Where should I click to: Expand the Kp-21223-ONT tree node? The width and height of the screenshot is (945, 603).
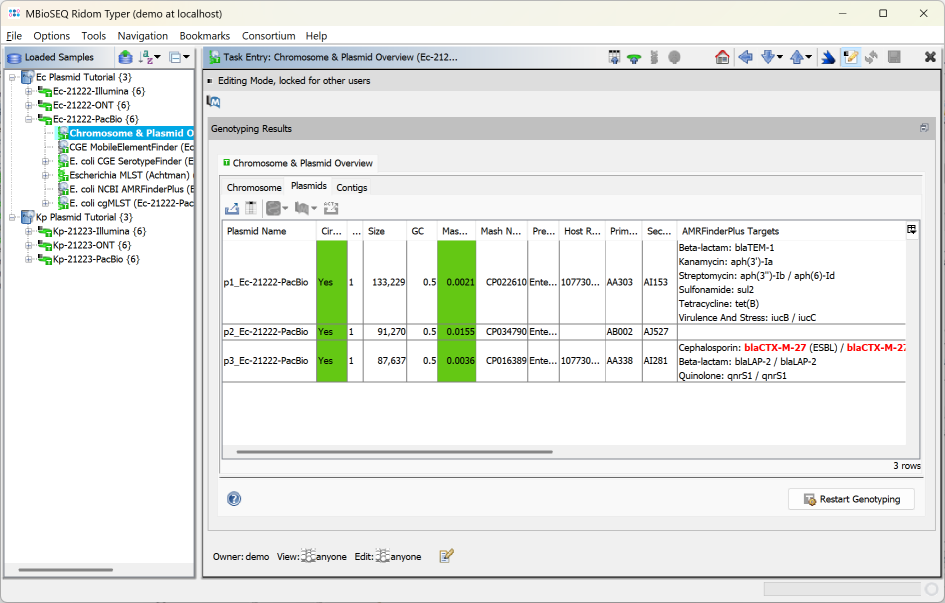pos(28,245)
